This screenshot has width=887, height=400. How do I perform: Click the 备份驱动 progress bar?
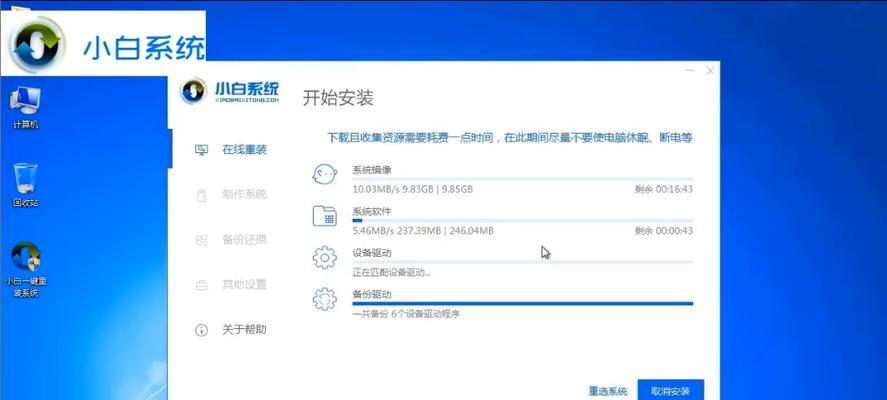click(523, 303)
